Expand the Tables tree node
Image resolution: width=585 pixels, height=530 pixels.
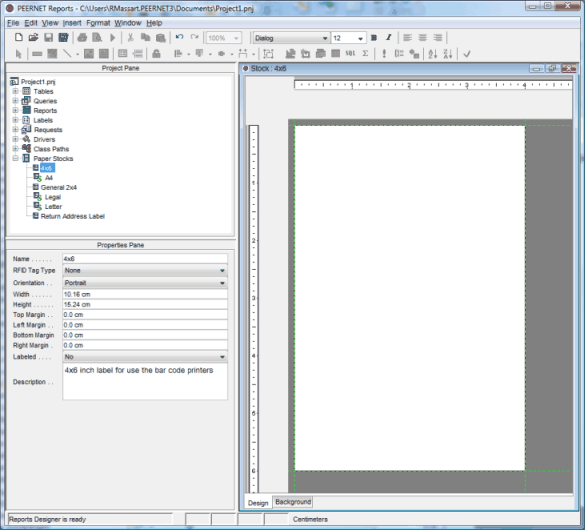tap(15, 91)
